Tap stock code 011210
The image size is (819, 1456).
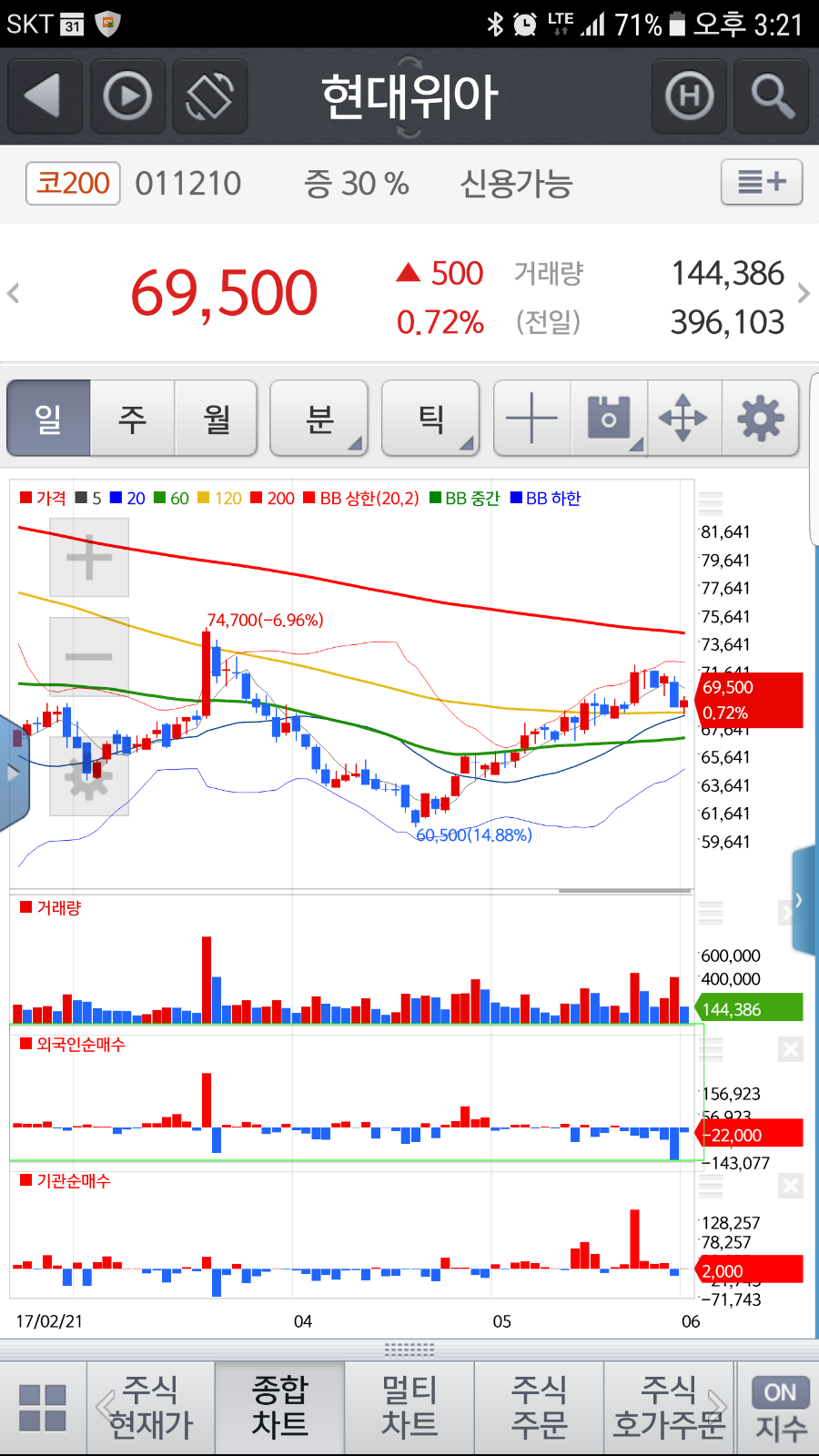188,184
